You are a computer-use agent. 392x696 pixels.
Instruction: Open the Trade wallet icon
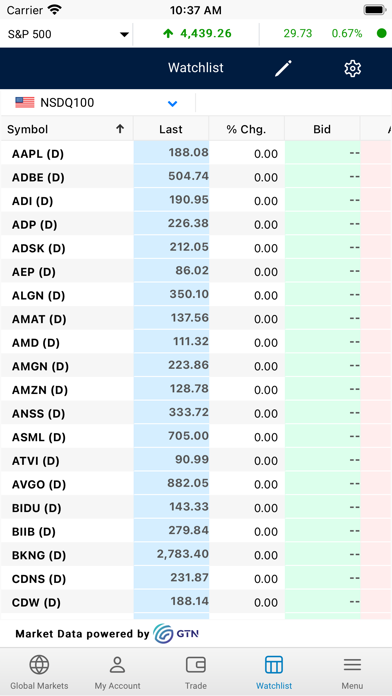pyautogui.click(x=196, y=665)
